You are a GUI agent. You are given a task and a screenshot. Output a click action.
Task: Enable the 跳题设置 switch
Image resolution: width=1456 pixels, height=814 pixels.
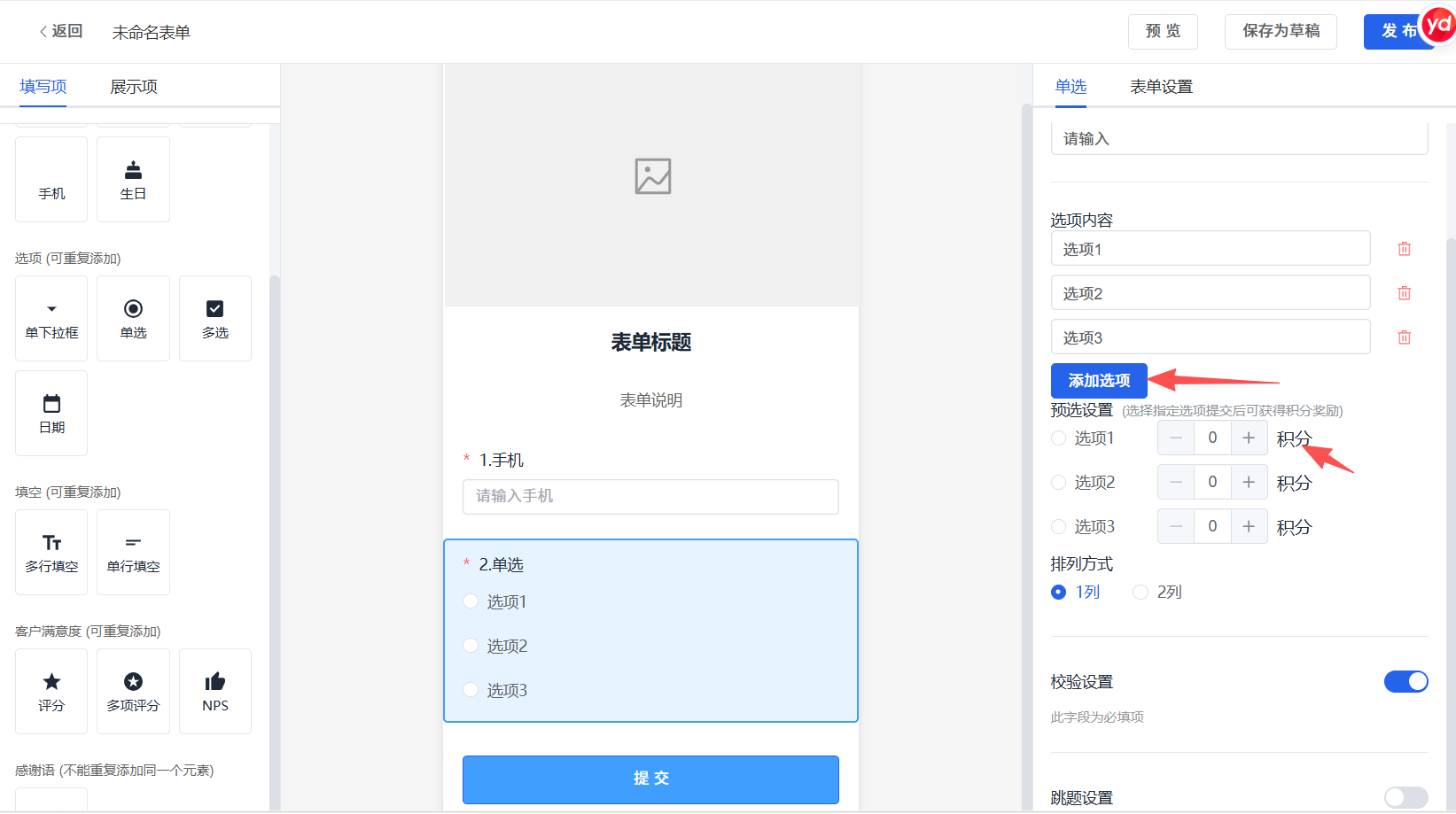[1406, 797]
